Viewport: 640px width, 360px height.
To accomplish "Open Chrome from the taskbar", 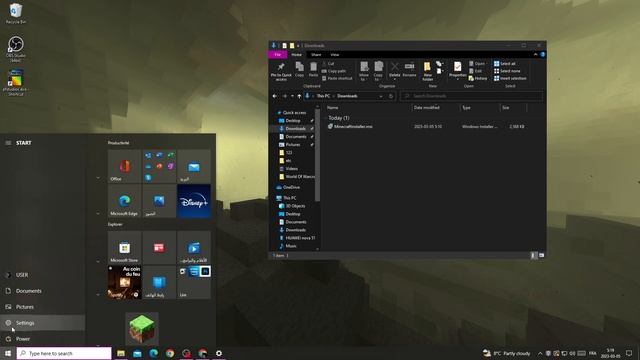I will click(170, 353).
